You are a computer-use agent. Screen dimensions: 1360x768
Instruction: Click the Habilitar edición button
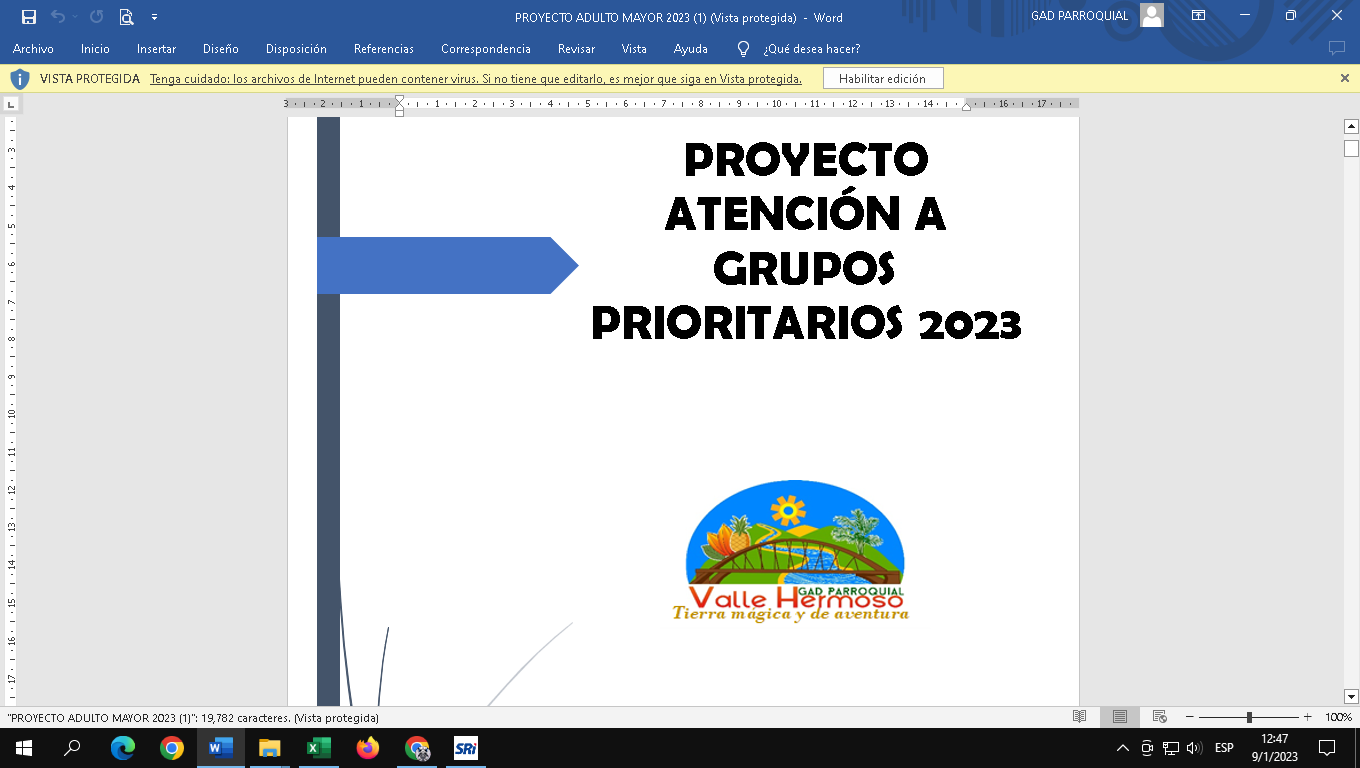[x=882, y=79]
